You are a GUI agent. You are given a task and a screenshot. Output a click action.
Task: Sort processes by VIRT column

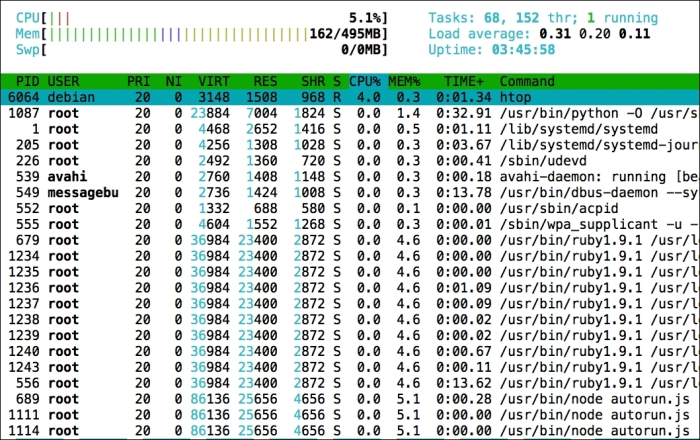coord(214,81)
